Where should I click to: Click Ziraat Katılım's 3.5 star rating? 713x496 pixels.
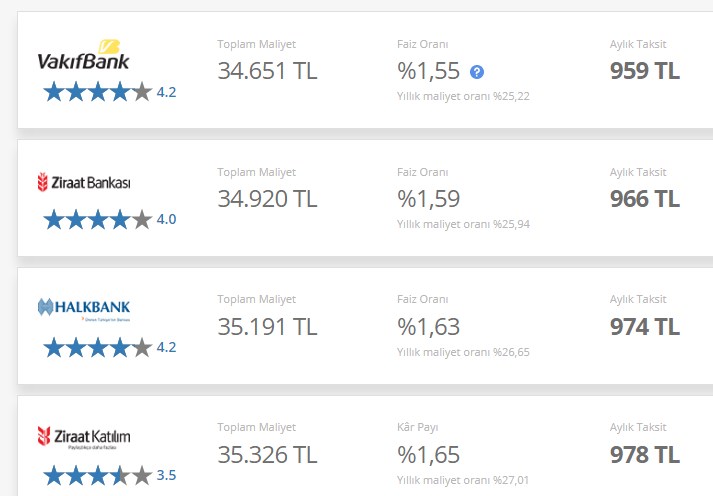pyautogui.click(x=110, y=475)
